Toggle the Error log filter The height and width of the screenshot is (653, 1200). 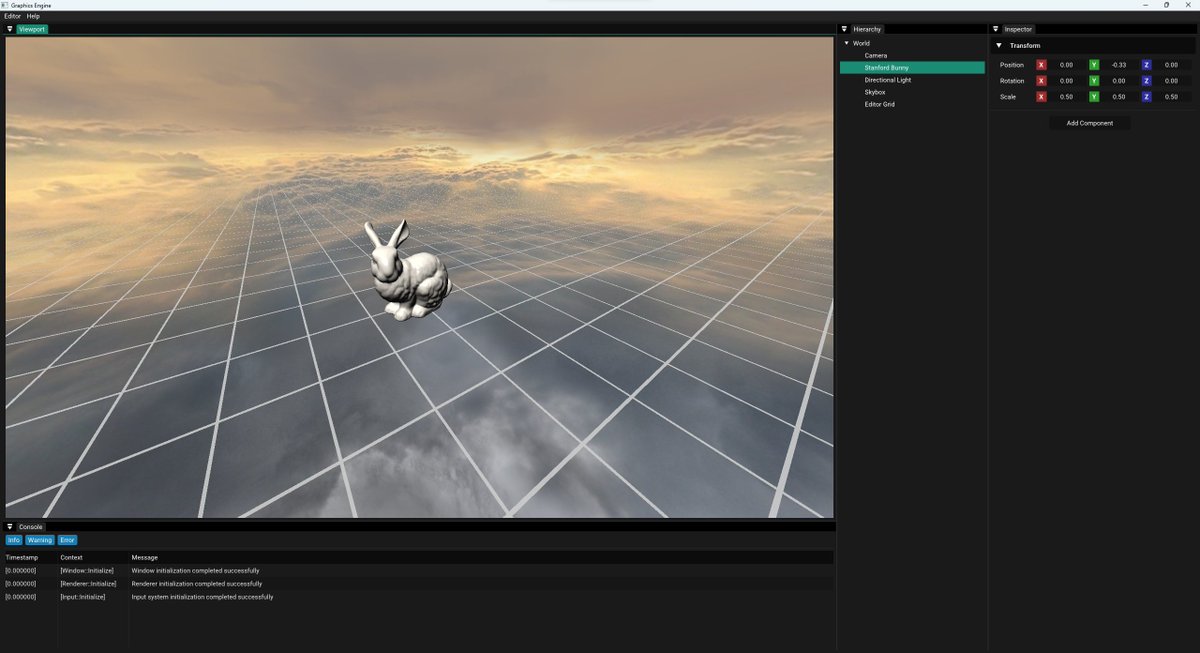click(x=67, y=540)
